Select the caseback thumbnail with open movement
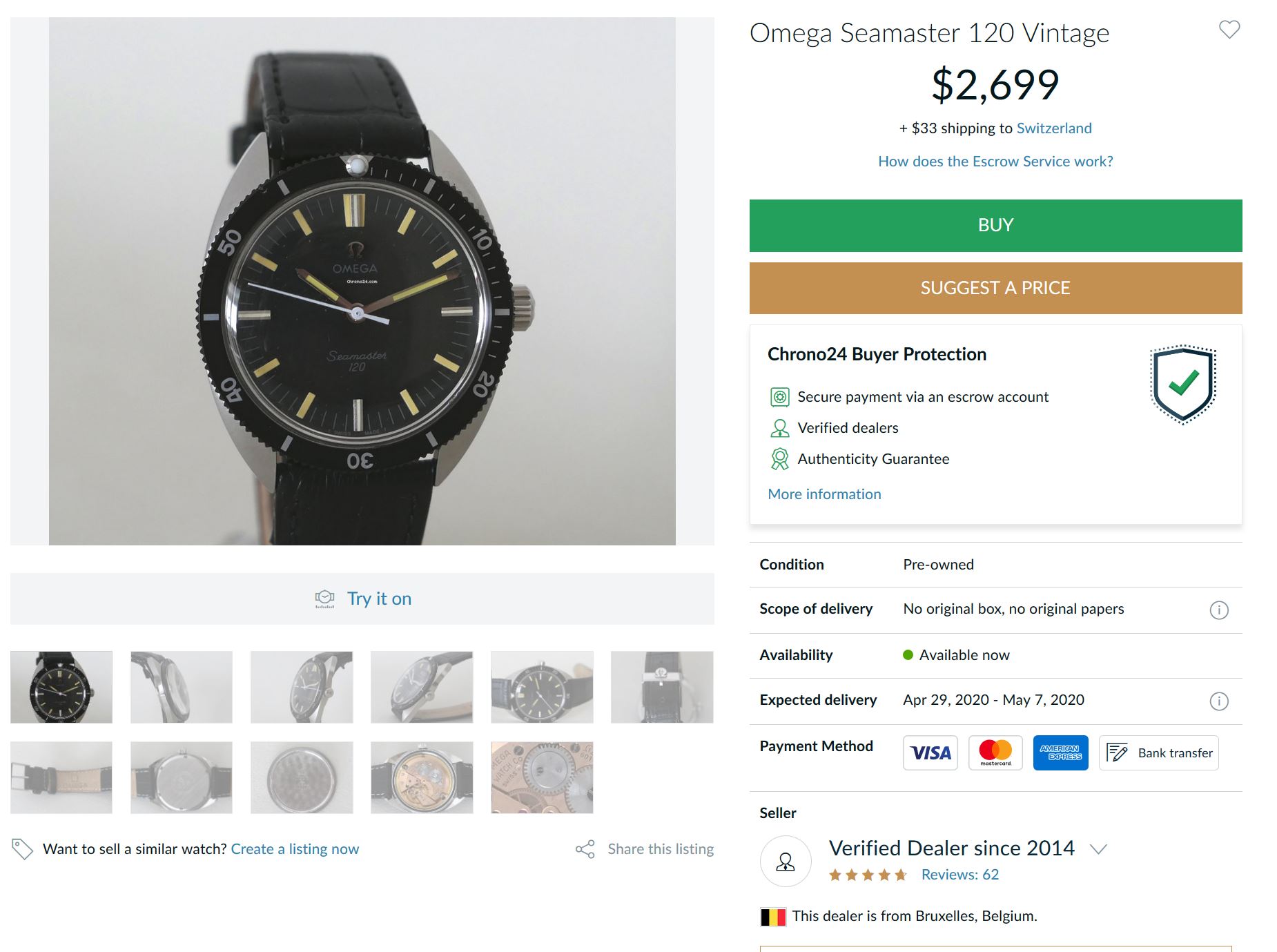The height and width of the screenshot is (952, 1277). (422, 777)
